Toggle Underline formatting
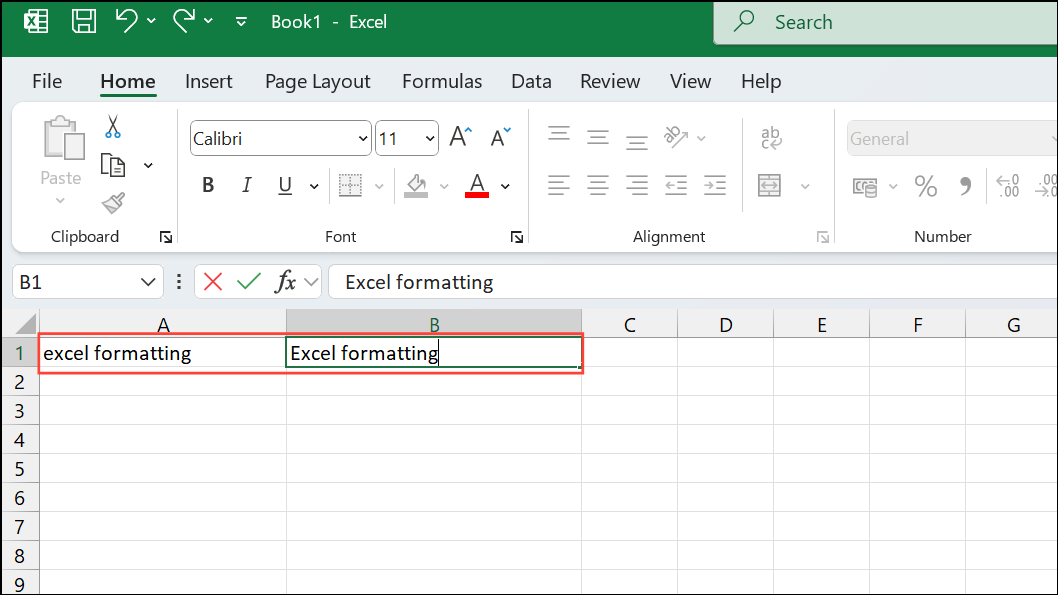This screenshot has width=1058, height=595. [285, 186]
